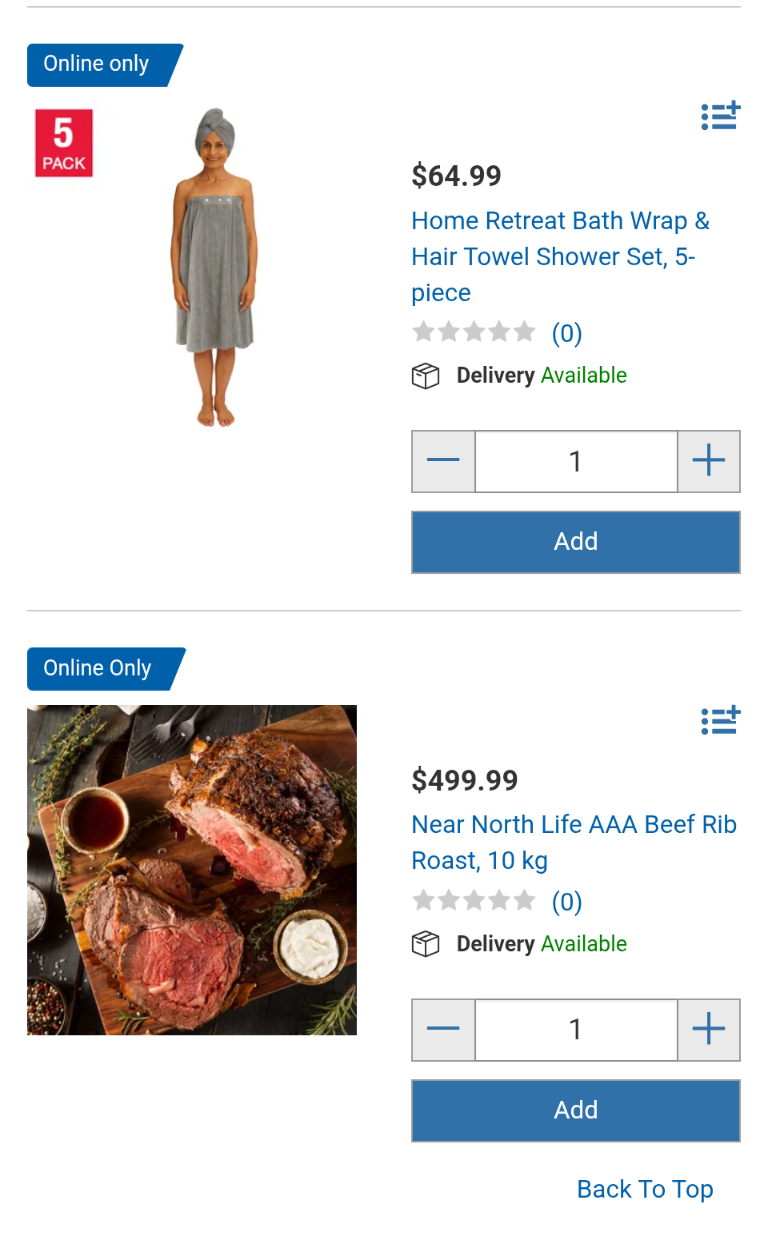Decrease beef rib roast quantity

click(443, 1029)
